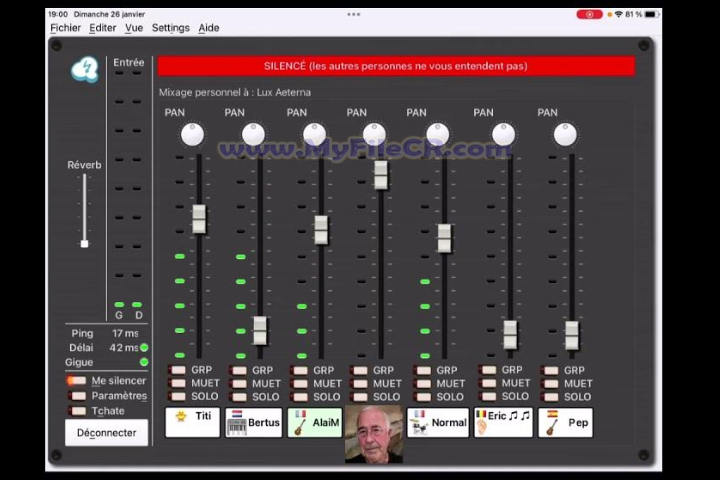
Task: Solo the Bertus channel
Action: [x=238, y=397]
